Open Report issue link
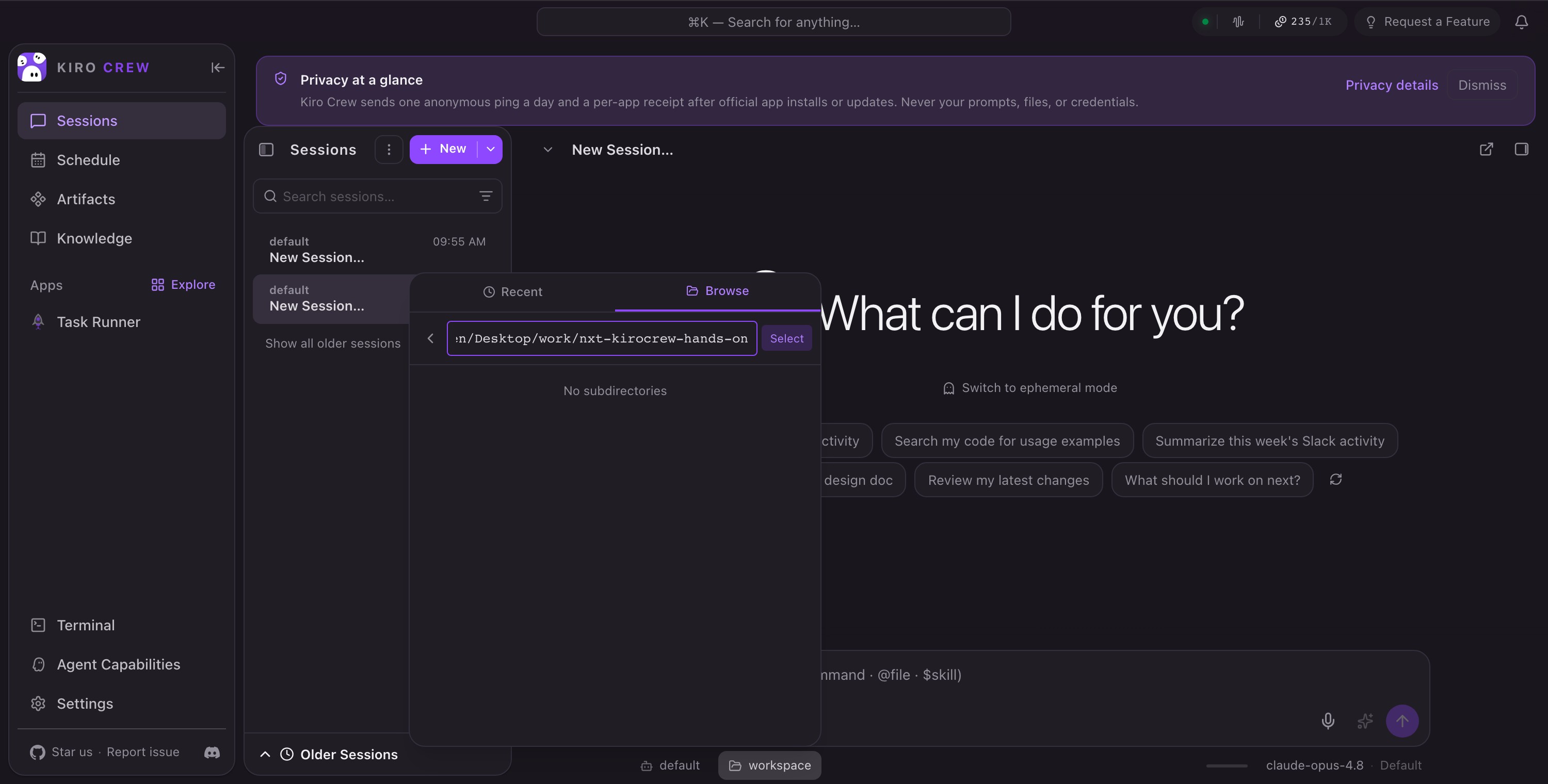The image size is (1548, 784). pos(143,752)
